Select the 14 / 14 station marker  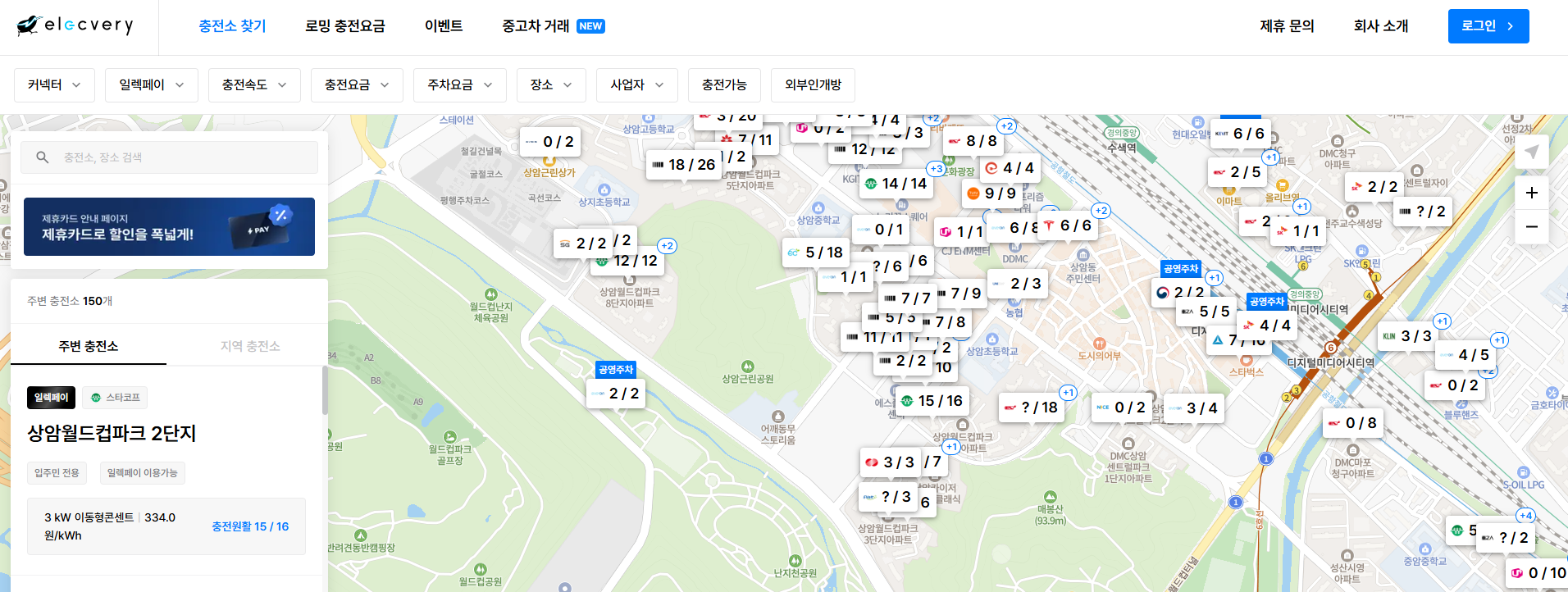896,184
